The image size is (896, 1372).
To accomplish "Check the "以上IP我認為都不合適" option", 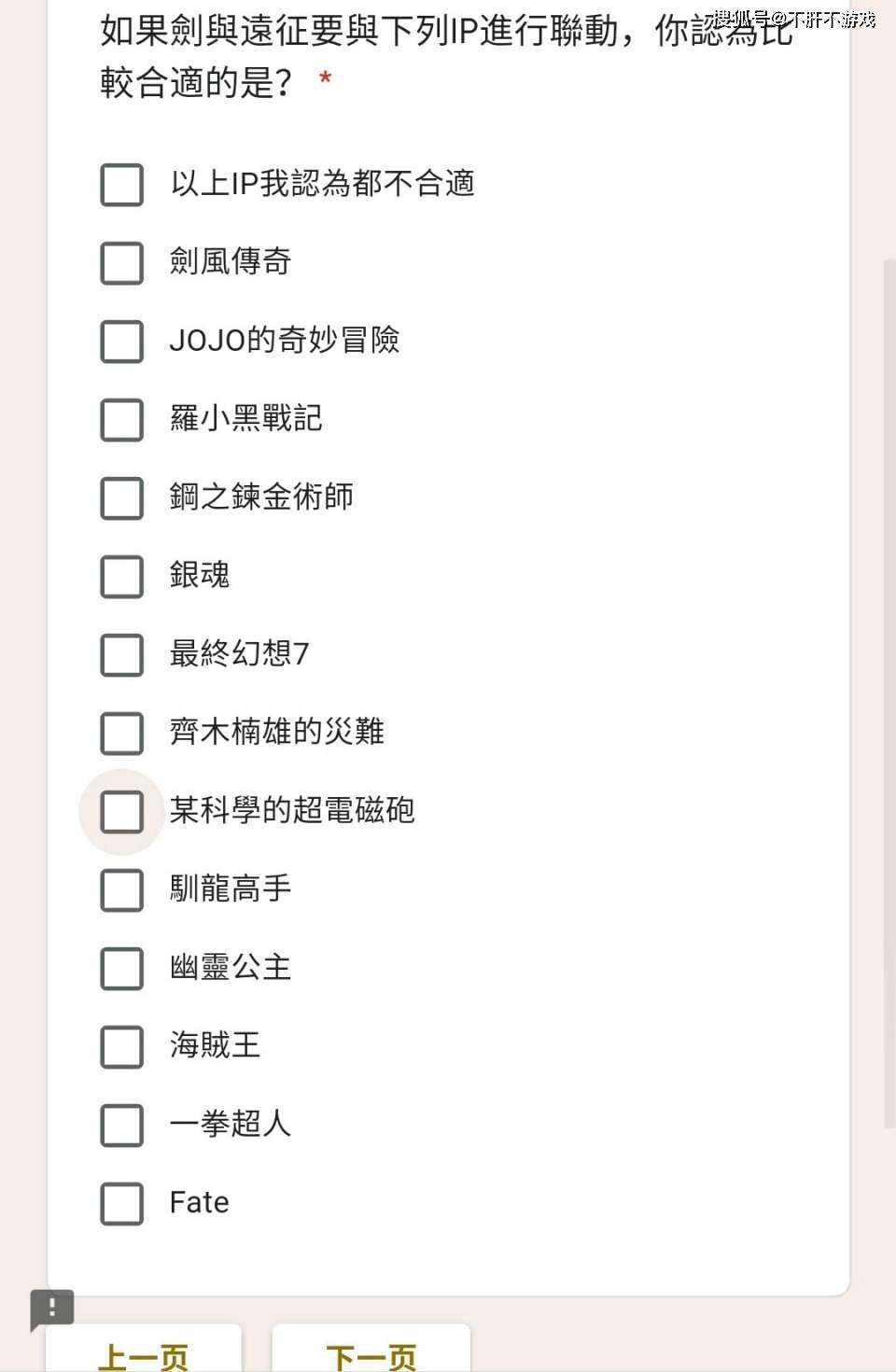I will (120, 185).
